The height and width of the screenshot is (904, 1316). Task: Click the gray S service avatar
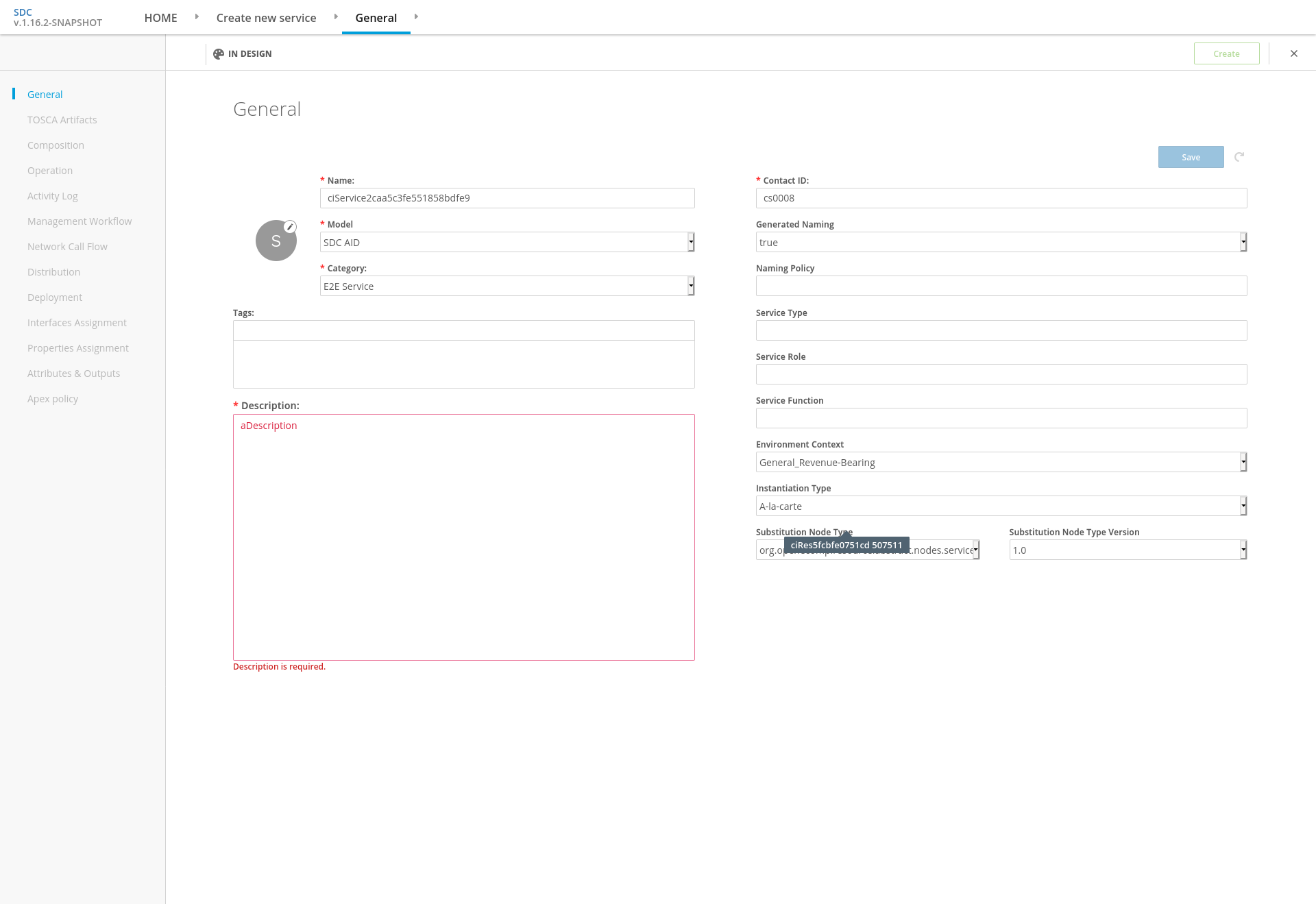coord(276,241)
